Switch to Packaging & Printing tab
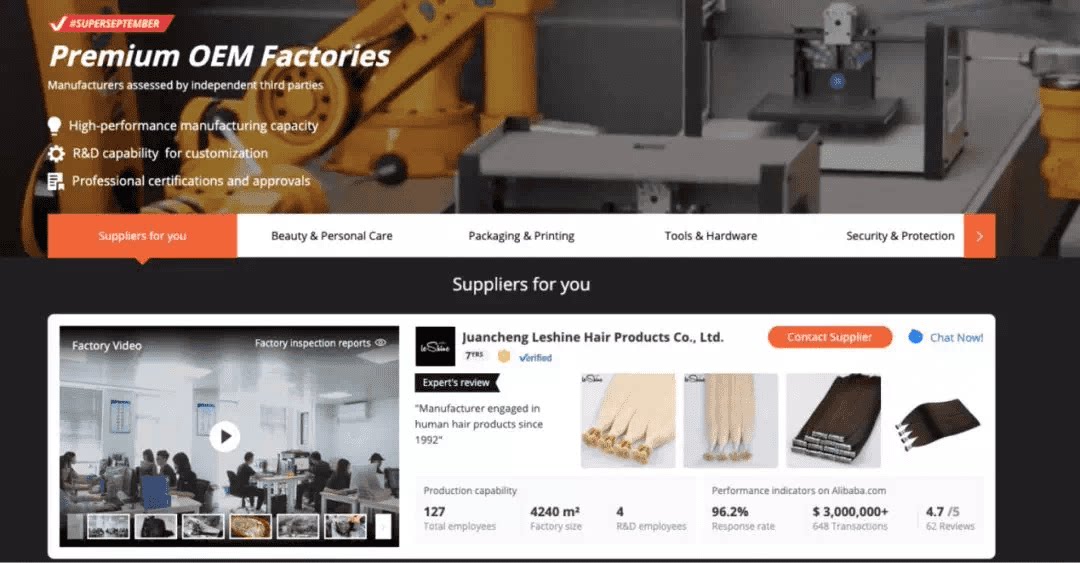Viewport: 1080px width, 563px height. [521, 236]
